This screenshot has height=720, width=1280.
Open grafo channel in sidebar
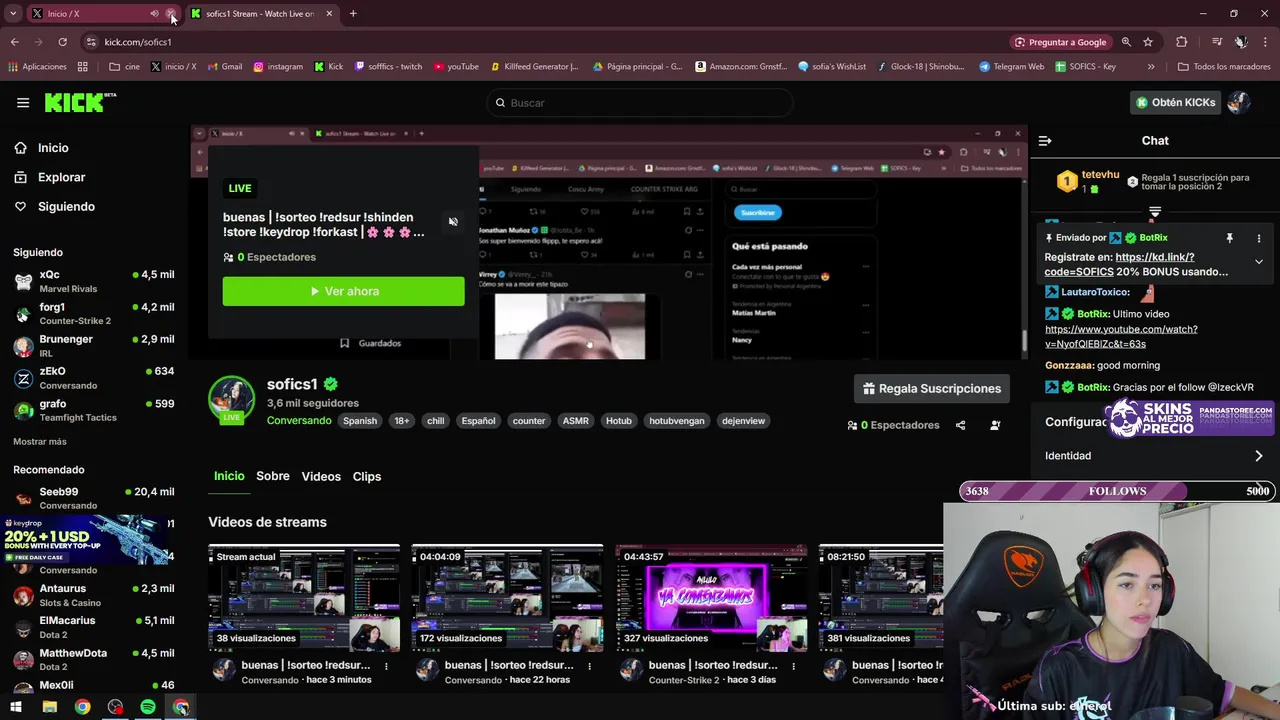click(93, 410)
